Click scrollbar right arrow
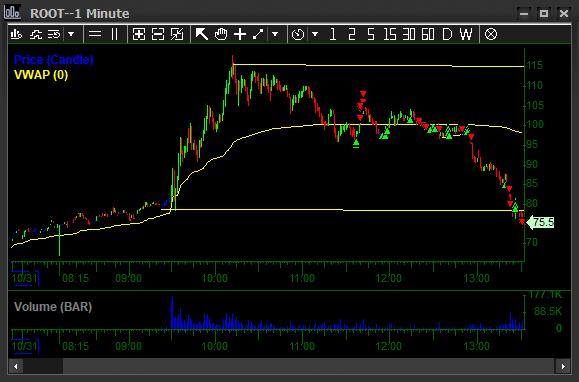Image resolution: width=579 pixels, height=382 pixels. [563, 366]
